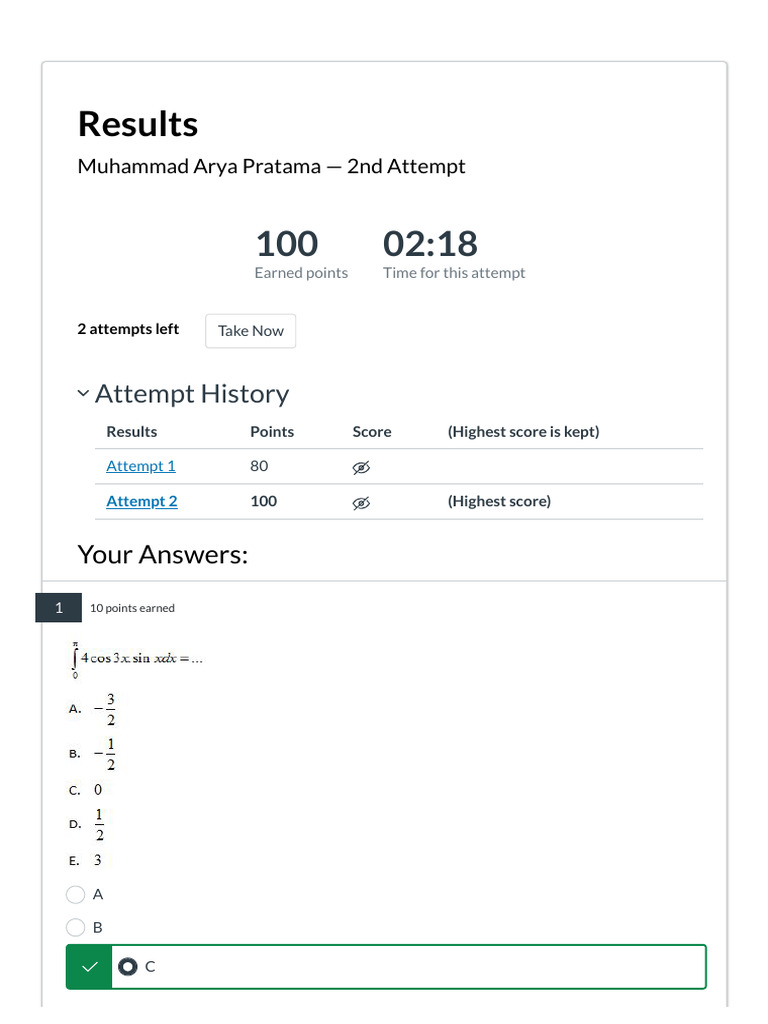This screenshot has width=768, height=1024.
Task: Open the Attempt 2 link
Action: click(142, 501)
